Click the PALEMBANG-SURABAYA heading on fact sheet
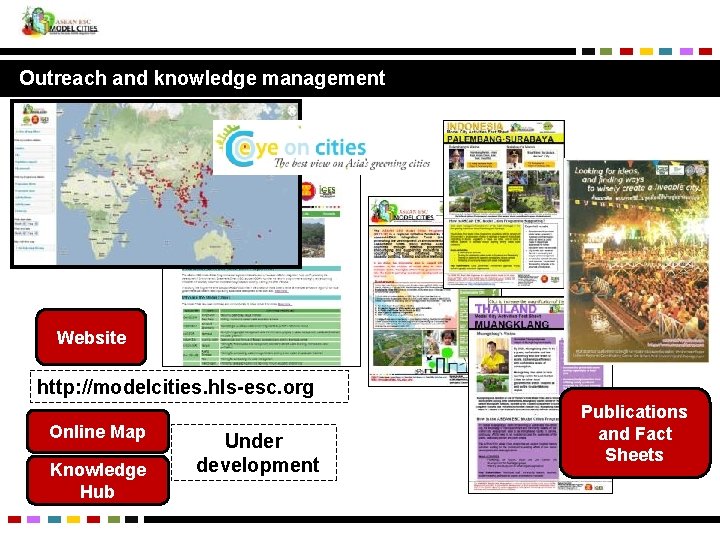The image size is (720, 540). click(x=501, y=139)
